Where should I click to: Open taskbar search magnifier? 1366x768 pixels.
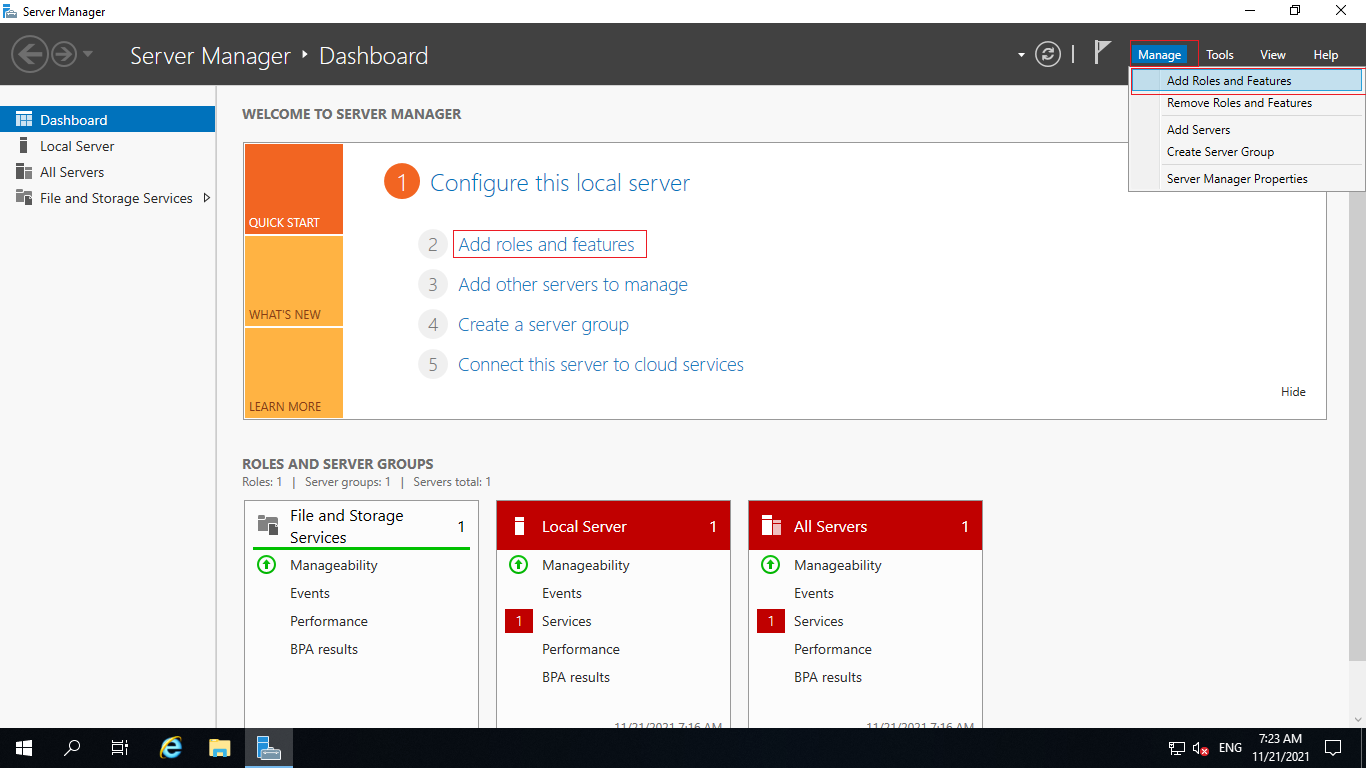coord(72,748)
